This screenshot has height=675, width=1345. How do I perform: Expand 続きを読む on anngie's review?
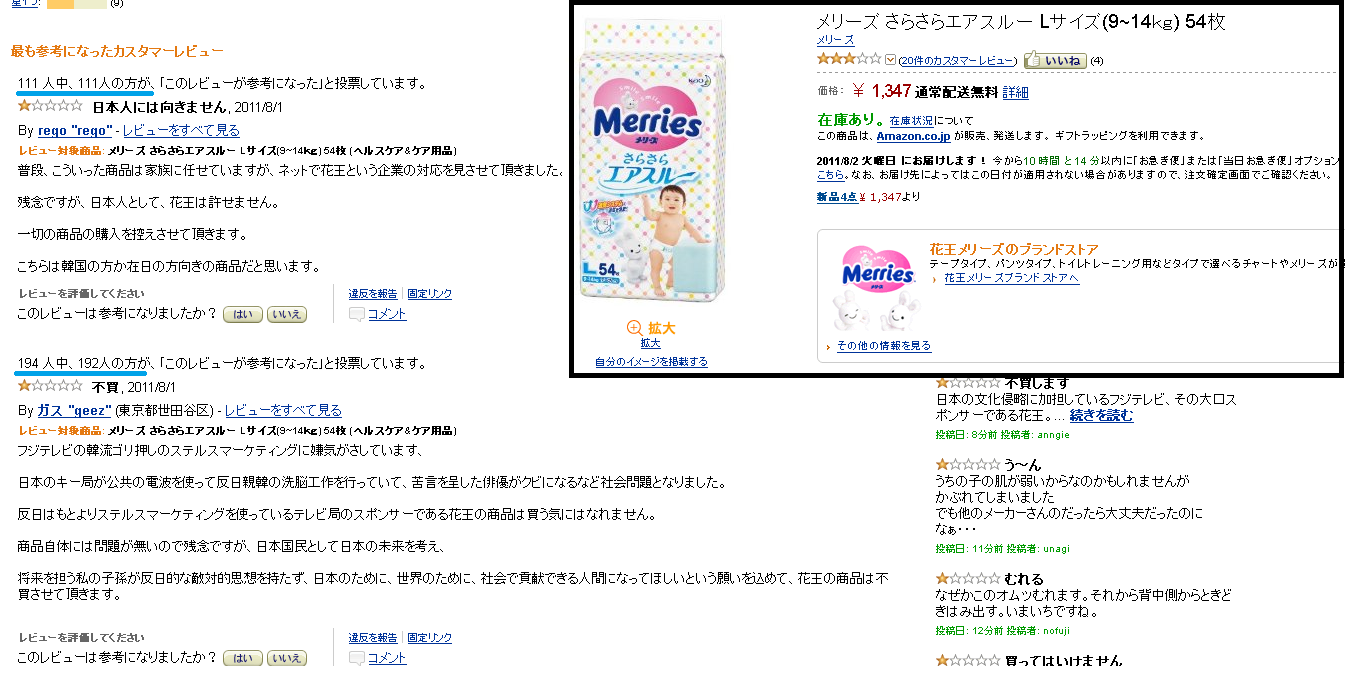tap(1102, 415)
